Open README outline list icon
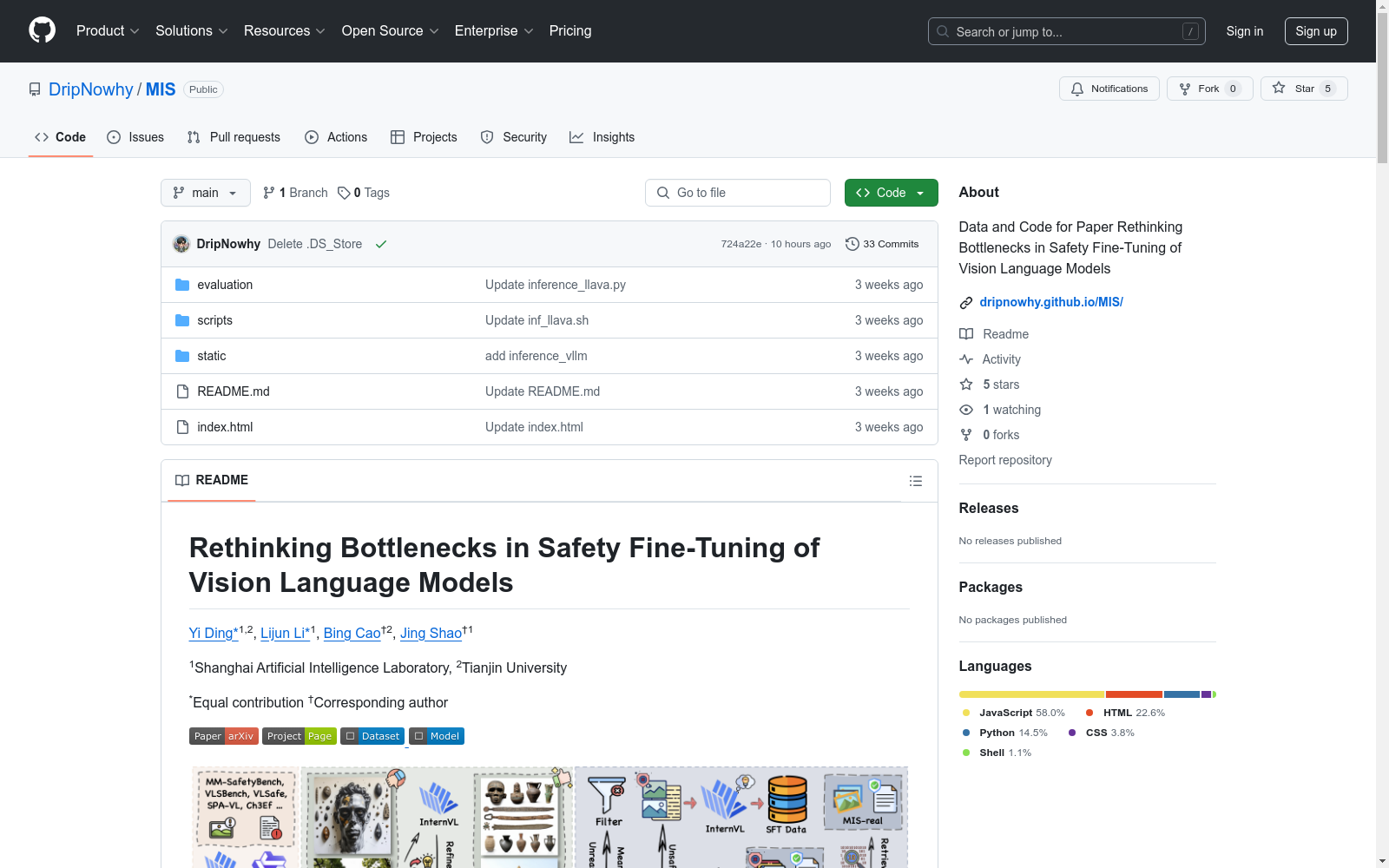This screenshot has height=868, width=1389. tap(915, 481)
